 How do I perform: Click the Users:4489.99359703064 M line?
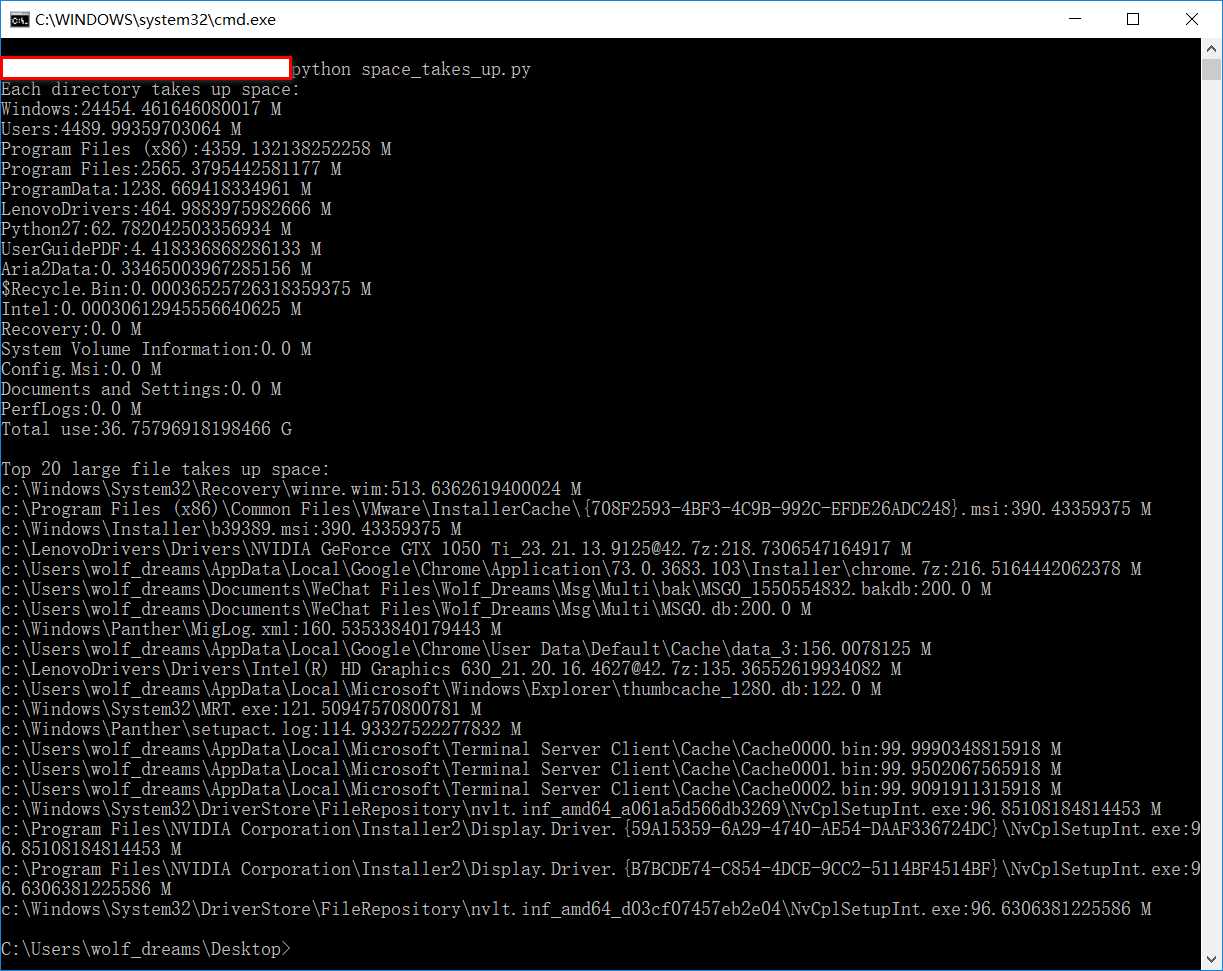coord(121,129)
